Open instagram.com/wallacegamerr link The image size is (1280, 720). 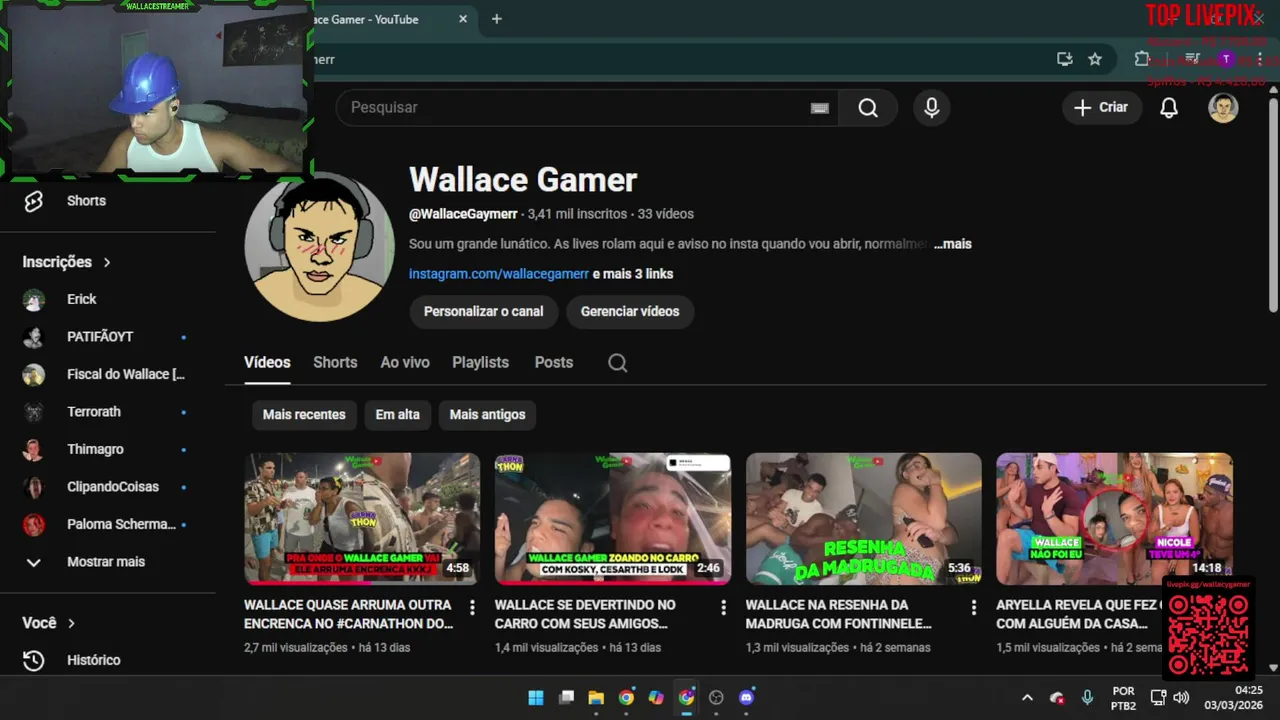coord(499,274)
